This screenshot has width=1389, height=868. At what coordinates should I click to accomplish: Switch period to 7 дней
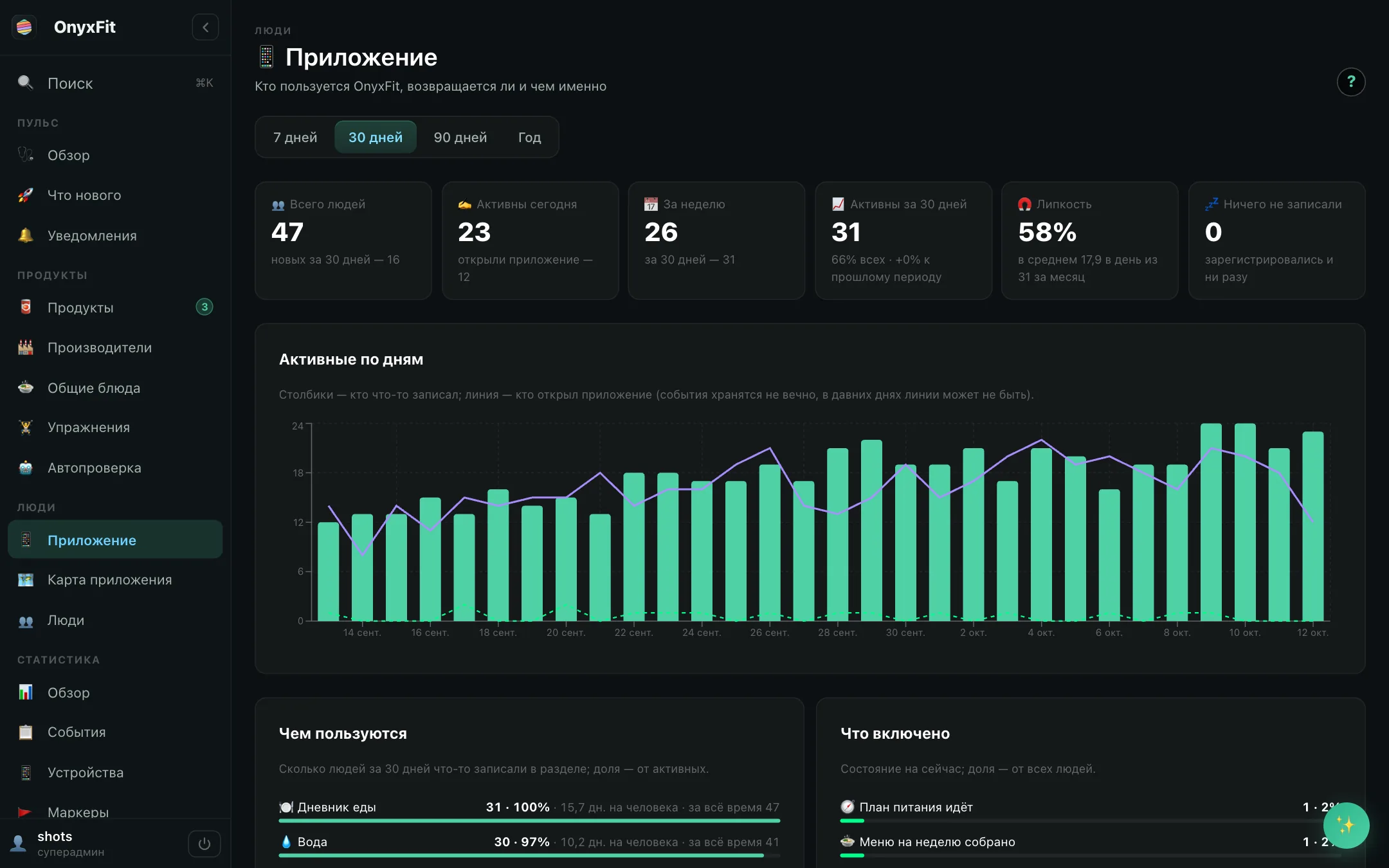click(295, 137)
